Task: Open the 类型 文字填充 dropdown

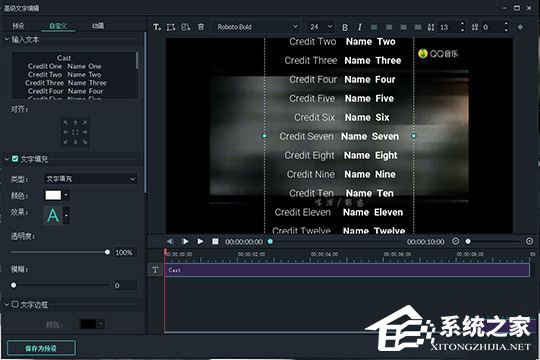Action: [91, 179]
